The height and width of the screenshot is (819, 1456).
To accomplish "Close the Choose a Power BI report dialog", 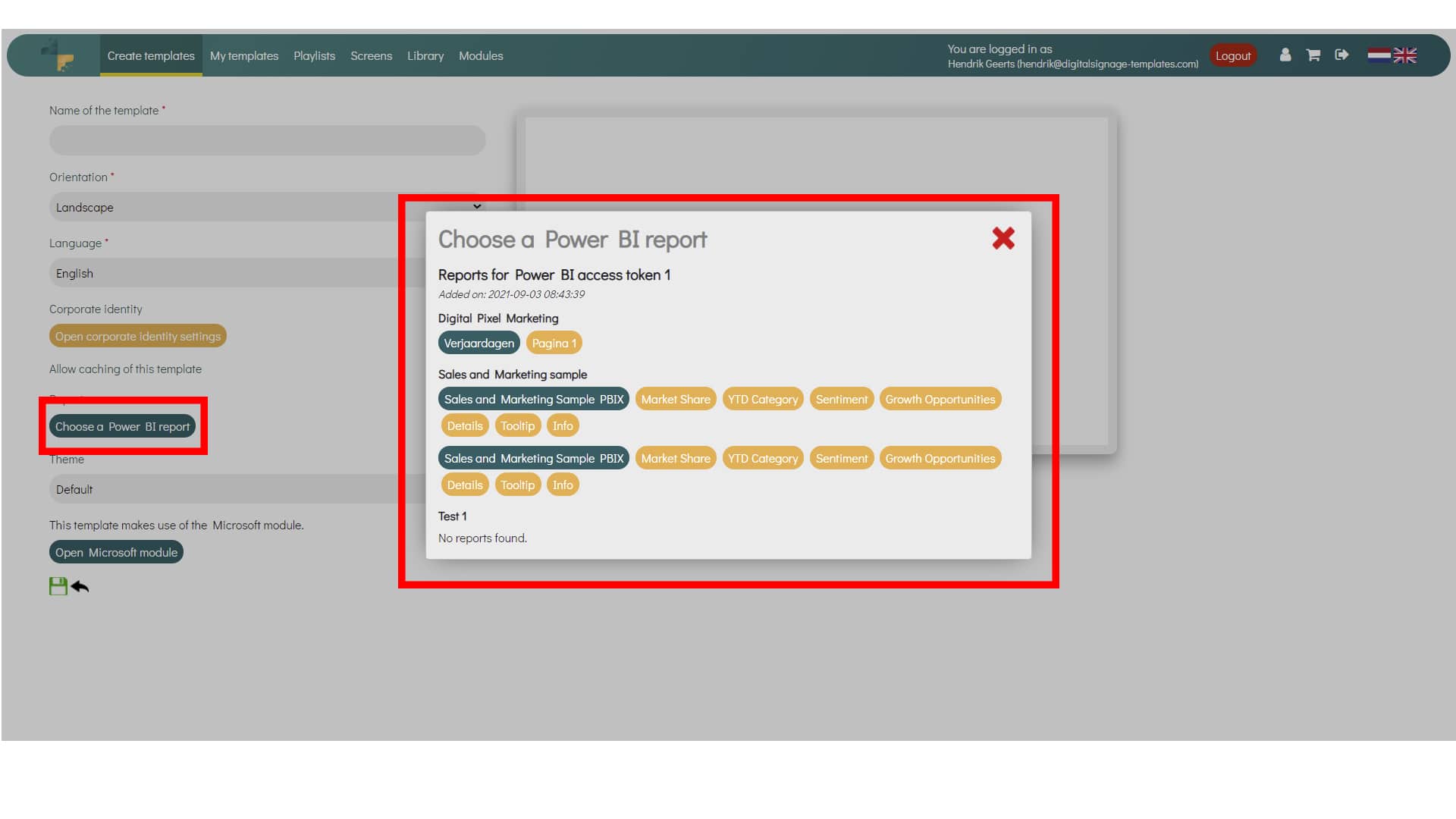I will [x=1003, y=239].
